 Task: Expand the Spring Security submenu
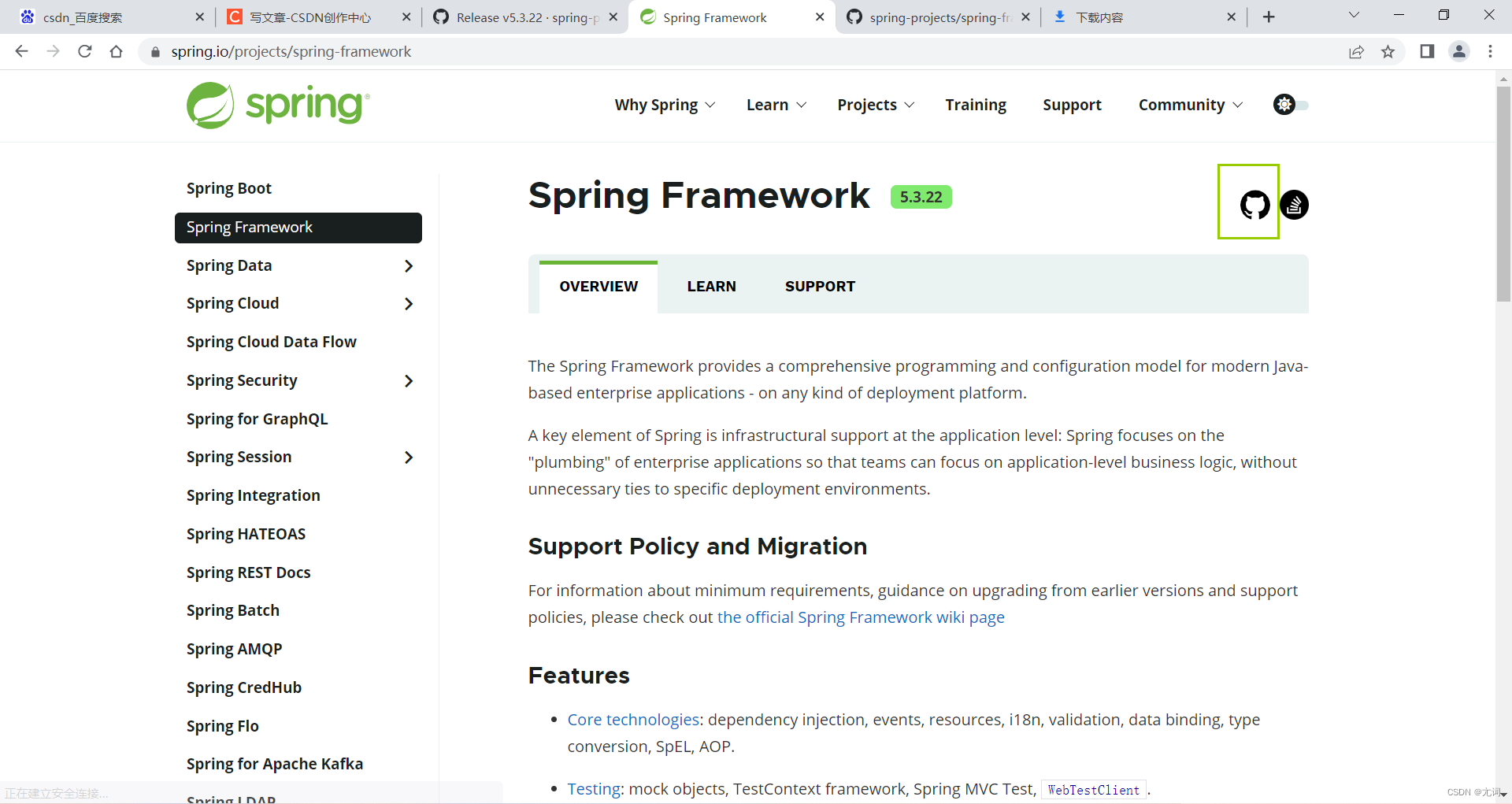pyautogui.click(x=409, y=380)
